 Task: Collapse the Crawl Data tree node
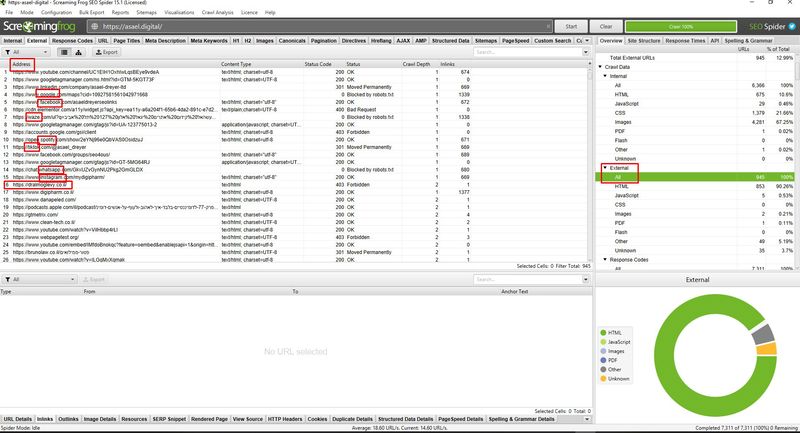click(600, 67)
